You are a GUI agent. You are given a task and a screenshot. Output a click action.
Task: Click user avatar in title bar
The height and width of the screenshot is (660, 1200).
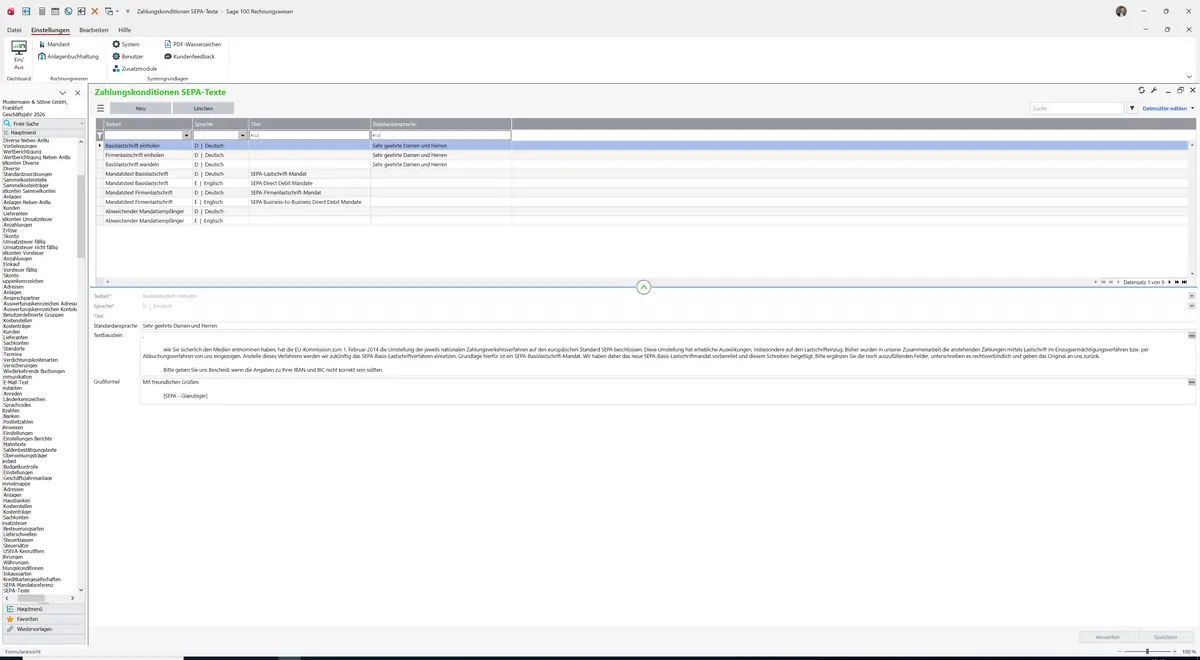(1121, 11)
